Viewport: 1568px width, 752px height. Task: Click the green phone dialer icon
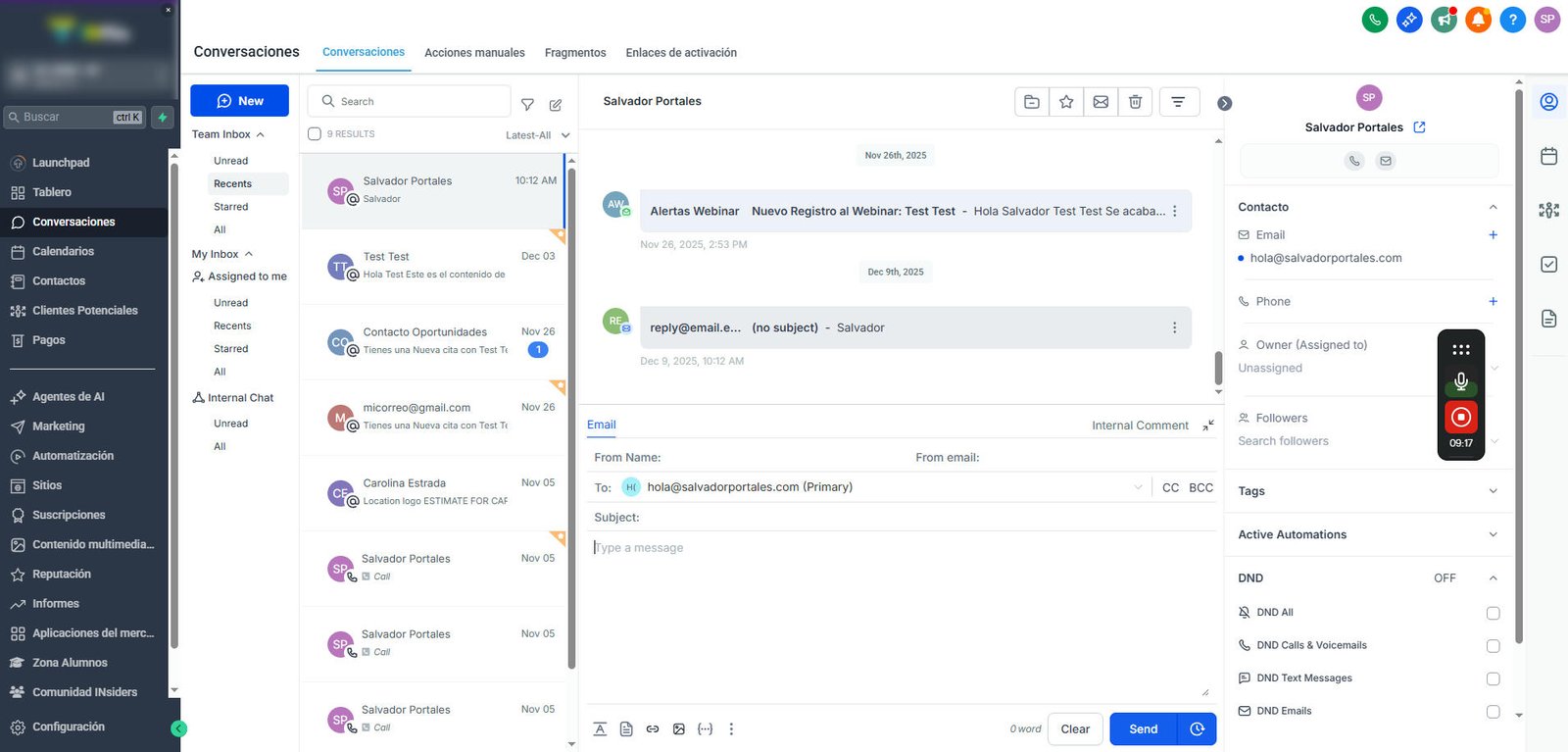click(1375, 19)
